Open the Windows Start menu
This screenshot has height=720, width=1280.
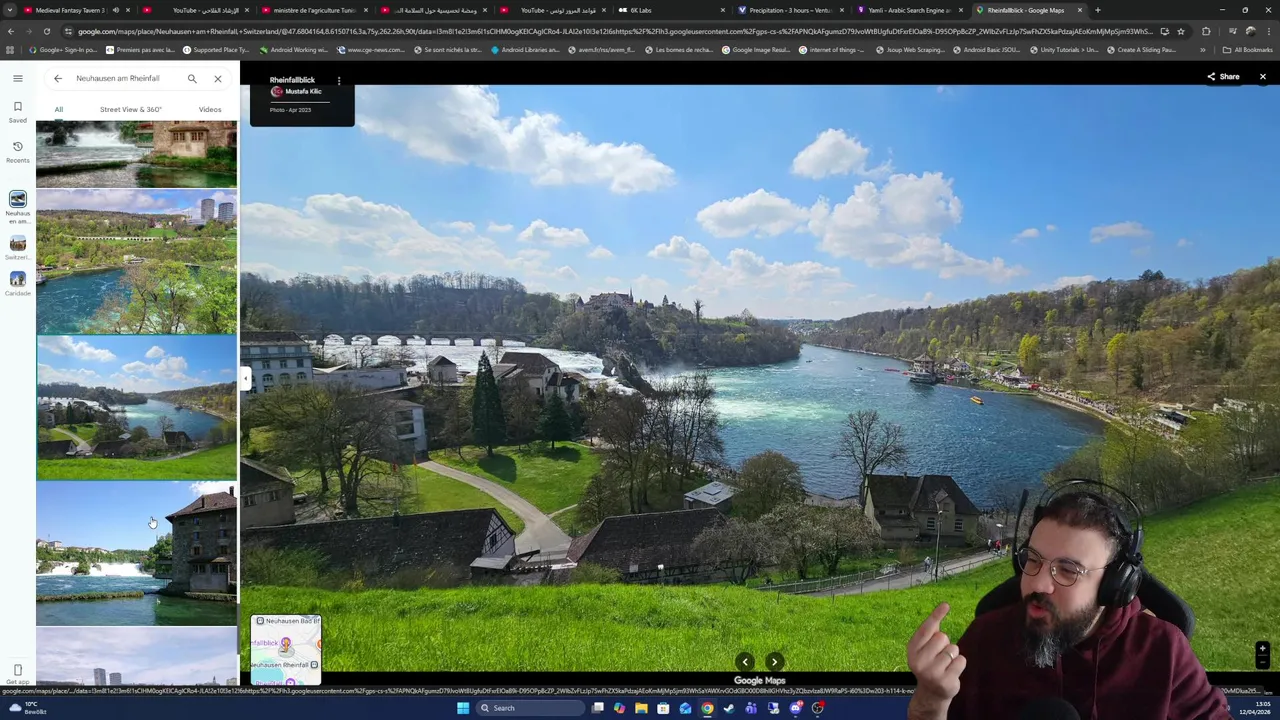(462, 708)
